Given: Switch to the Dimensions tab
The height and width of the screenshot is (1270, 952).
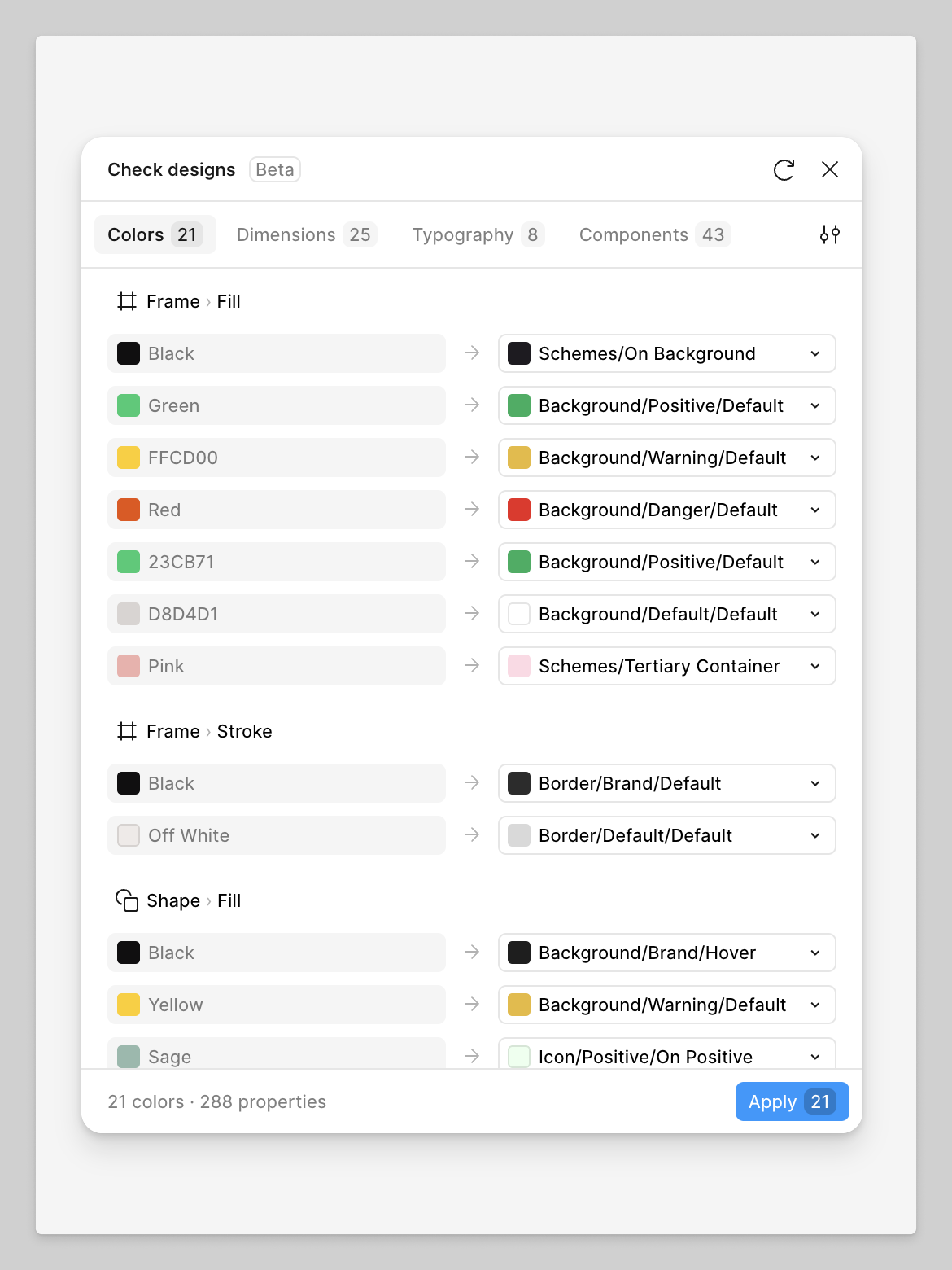Looking at the screenshot, I should (x=305, y=234).
